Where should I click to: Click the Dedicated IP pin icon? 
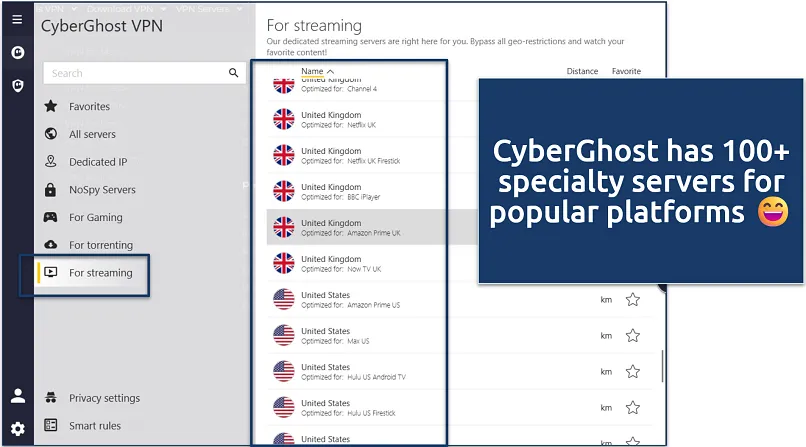(x=50, y=161)
